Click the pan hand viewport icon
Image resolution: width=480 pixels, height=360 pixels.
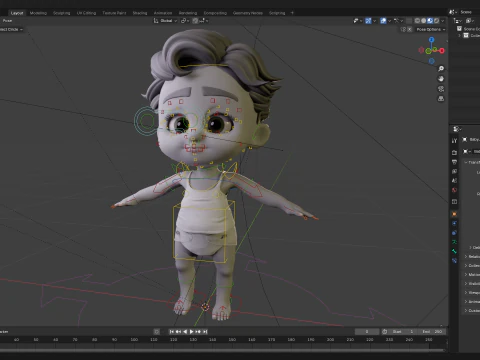[441, 79]
